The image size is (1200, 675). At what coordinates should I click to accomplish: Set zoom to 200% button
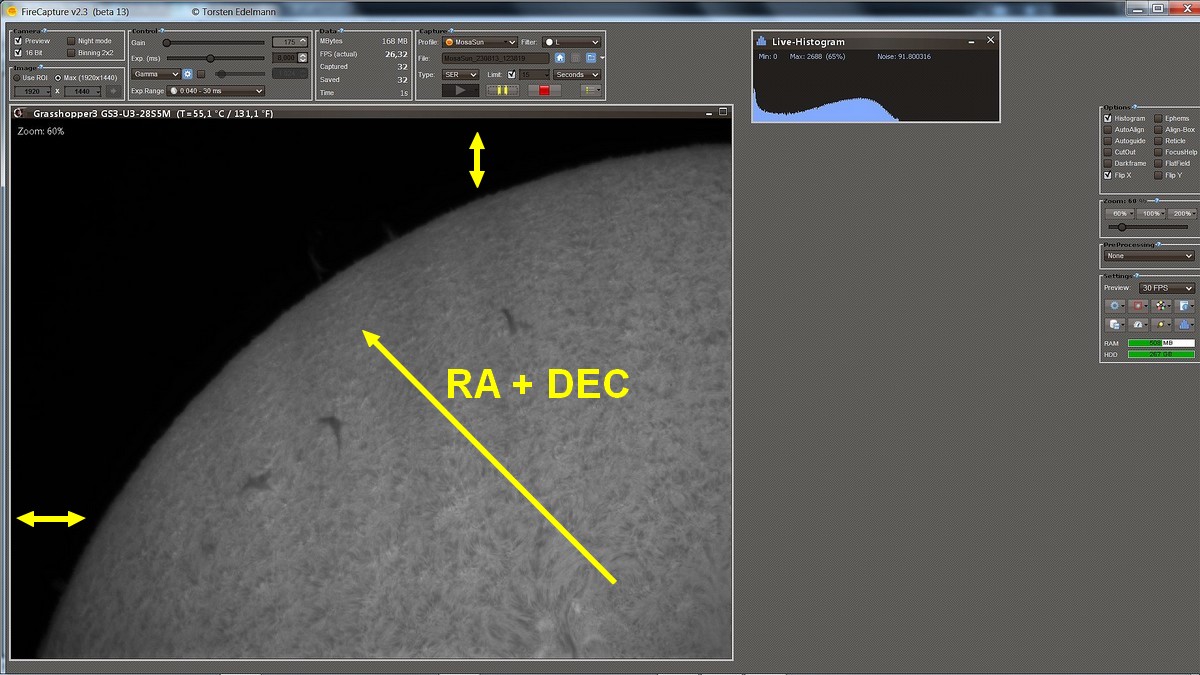[1182, 214]
